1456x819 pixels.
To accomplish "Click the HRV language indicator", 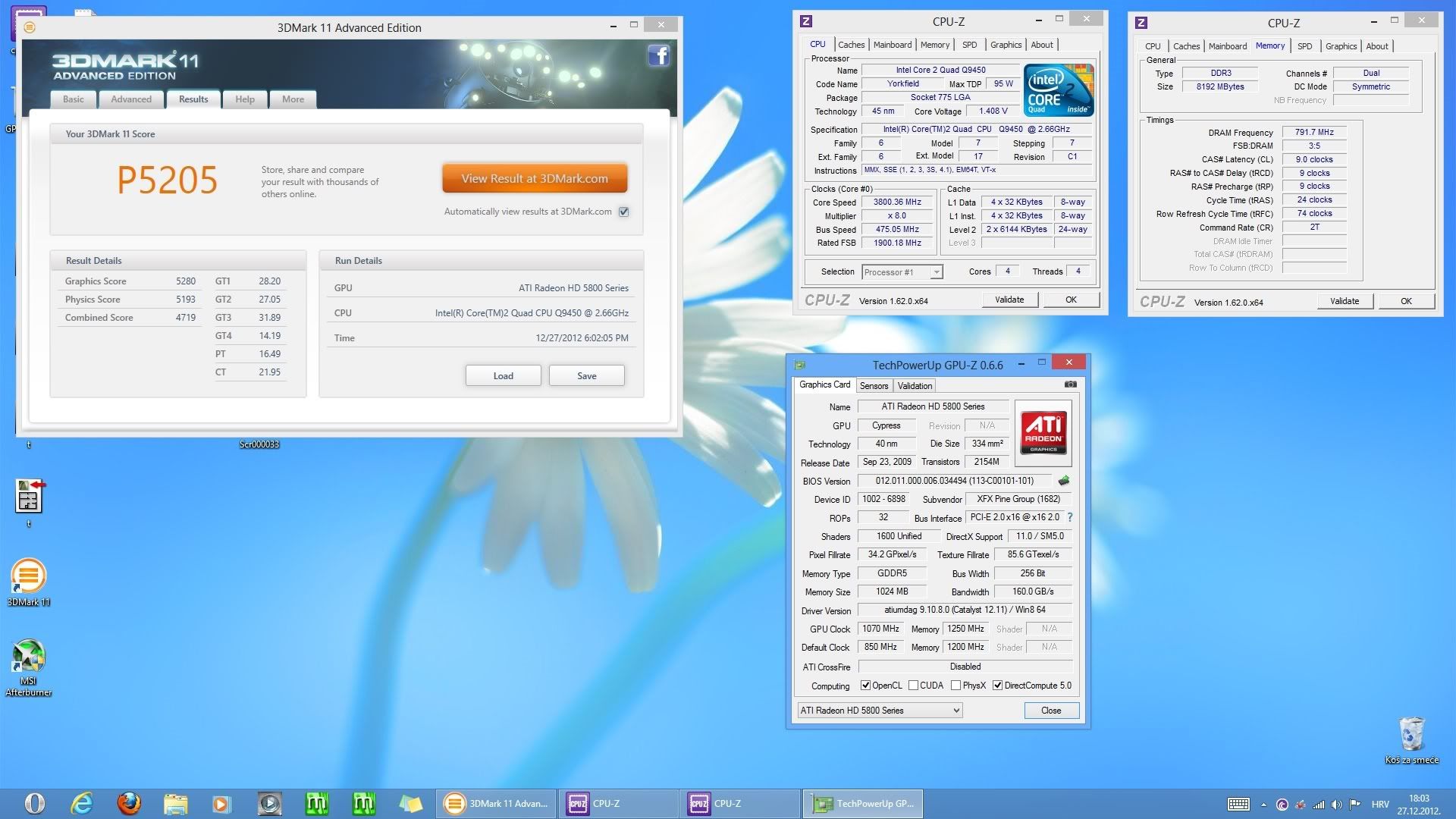I will pyautogui.click(x=1380, y=805).
